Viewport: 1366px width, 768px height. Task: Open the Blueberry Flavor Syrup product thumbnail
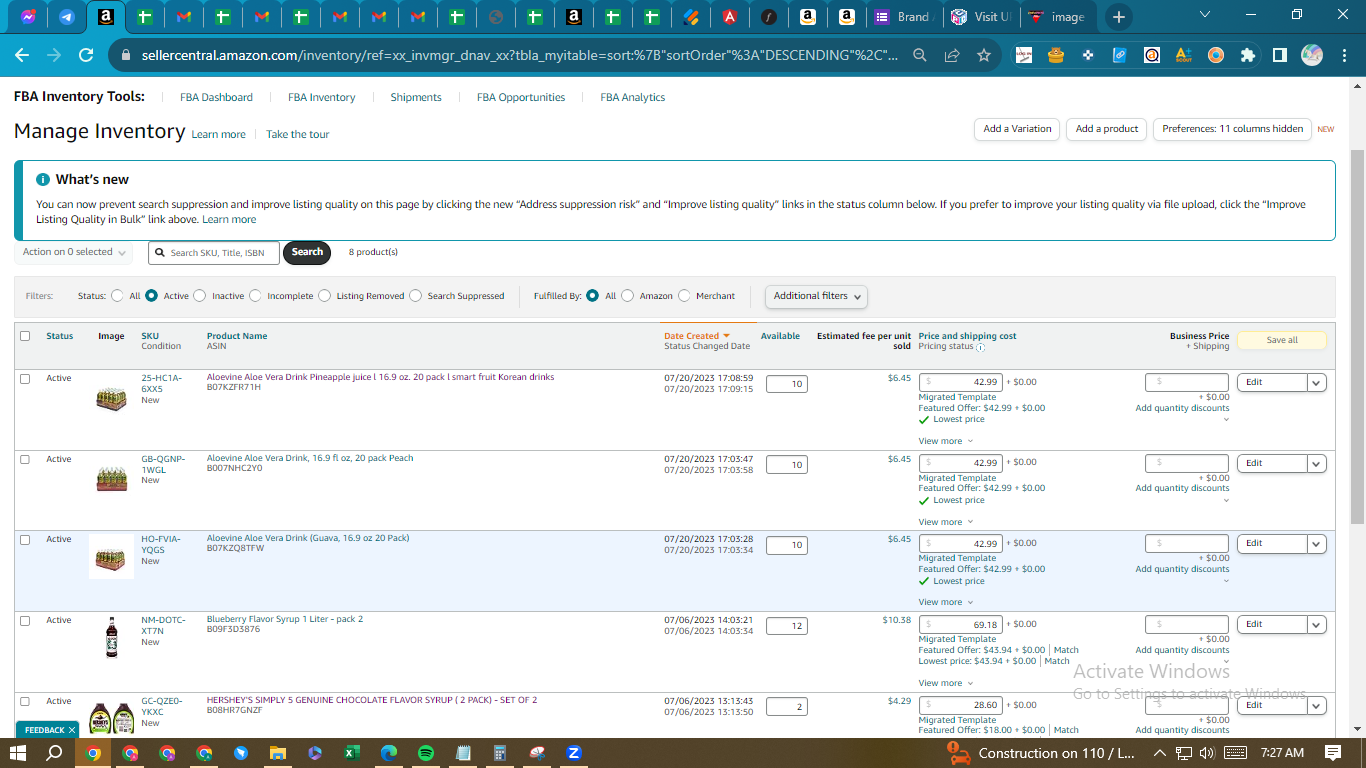tap(111, 638)
